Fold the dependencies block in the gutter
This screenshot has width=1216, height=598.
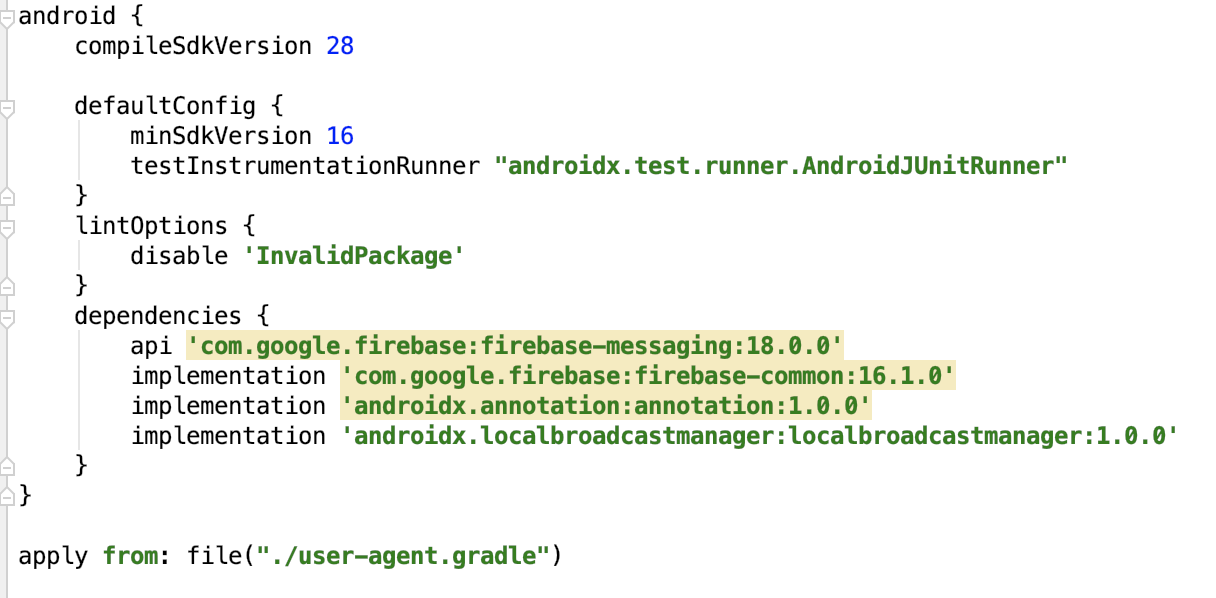click(x=7, y=317)
